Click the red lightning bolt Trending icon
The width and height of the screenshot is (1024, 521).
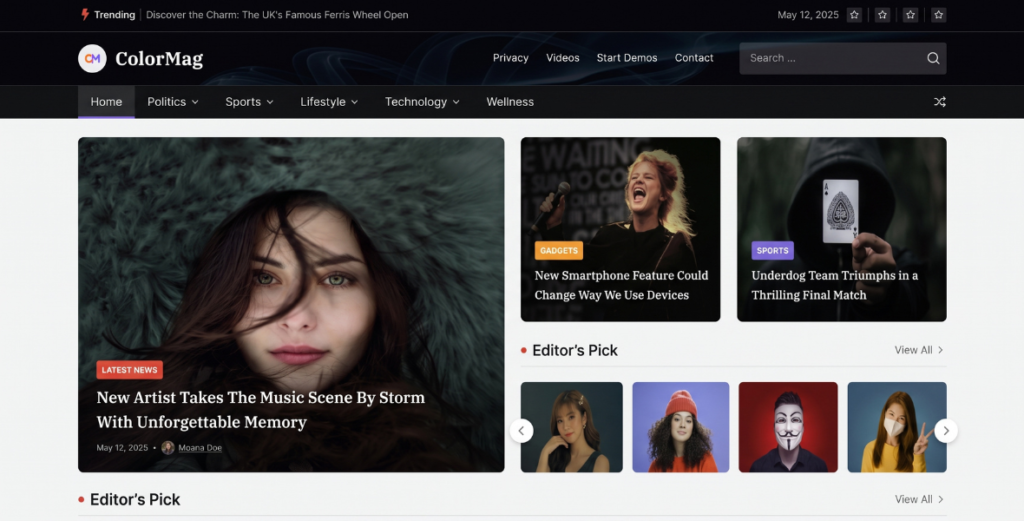click(85, 14)
